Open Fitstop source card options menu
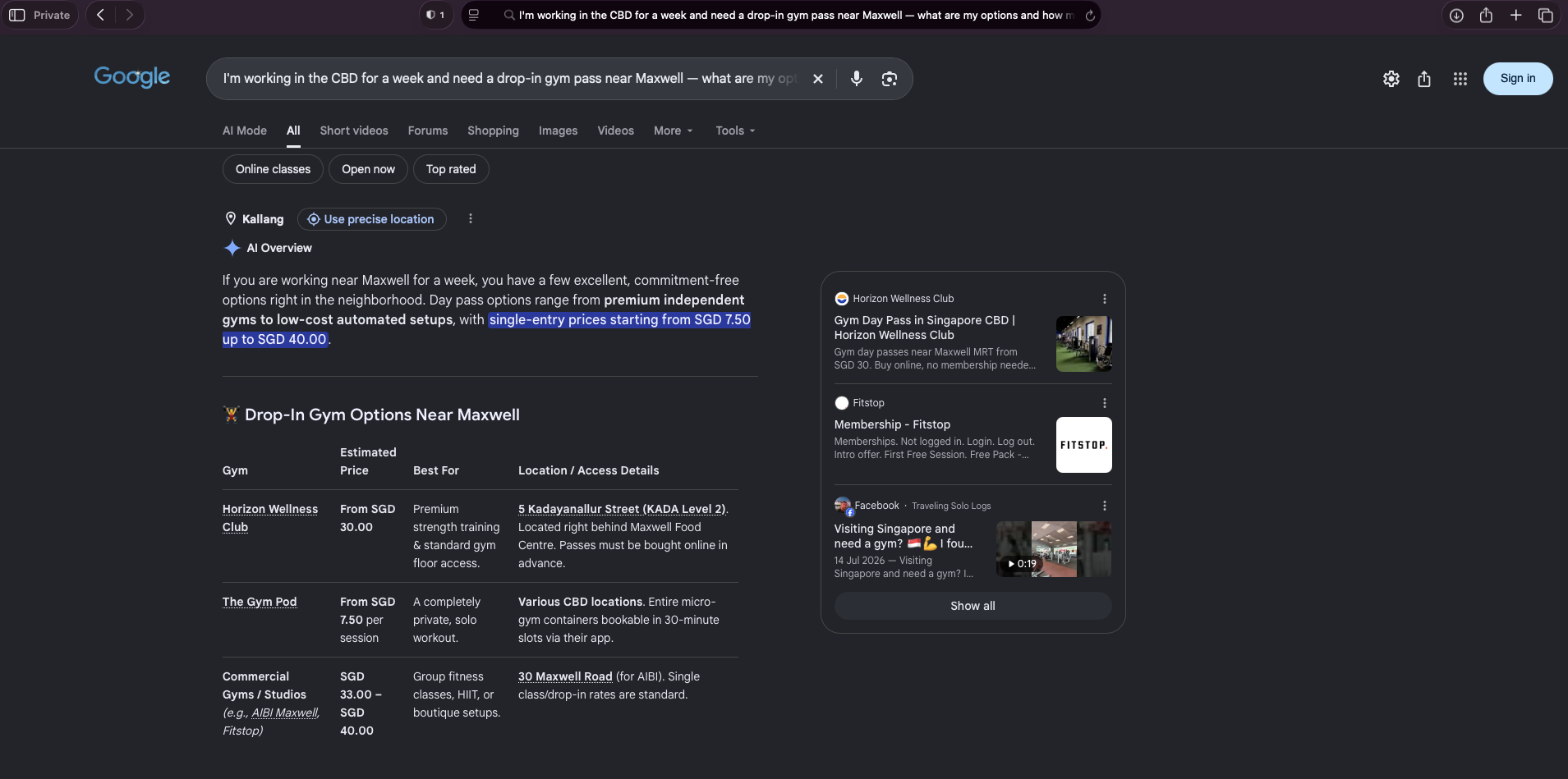Viewport: 1568px width, 779px height. click(x=1105, y=403)
